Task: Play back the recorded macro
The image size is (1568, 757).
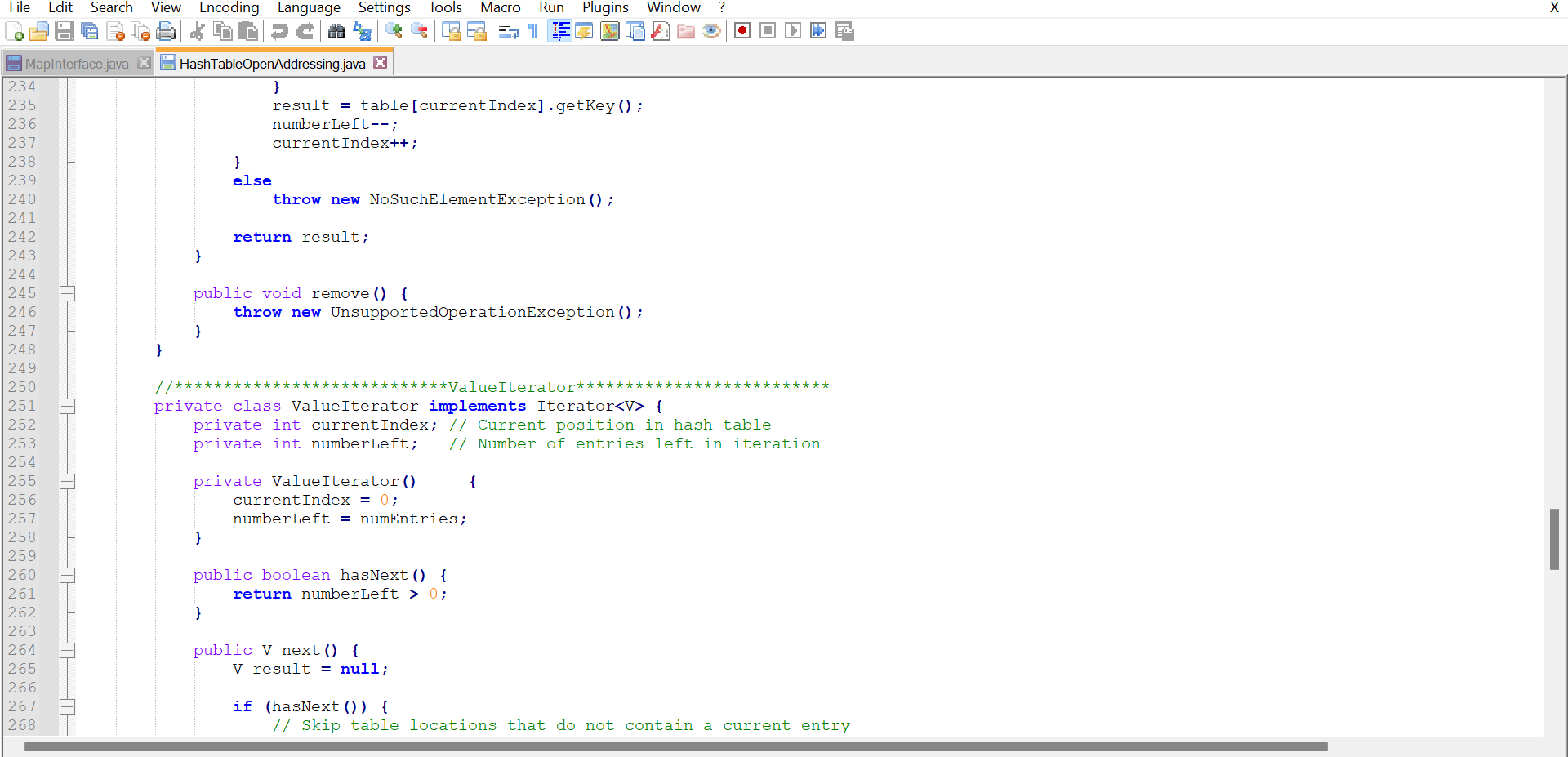Action: [793, 31]
